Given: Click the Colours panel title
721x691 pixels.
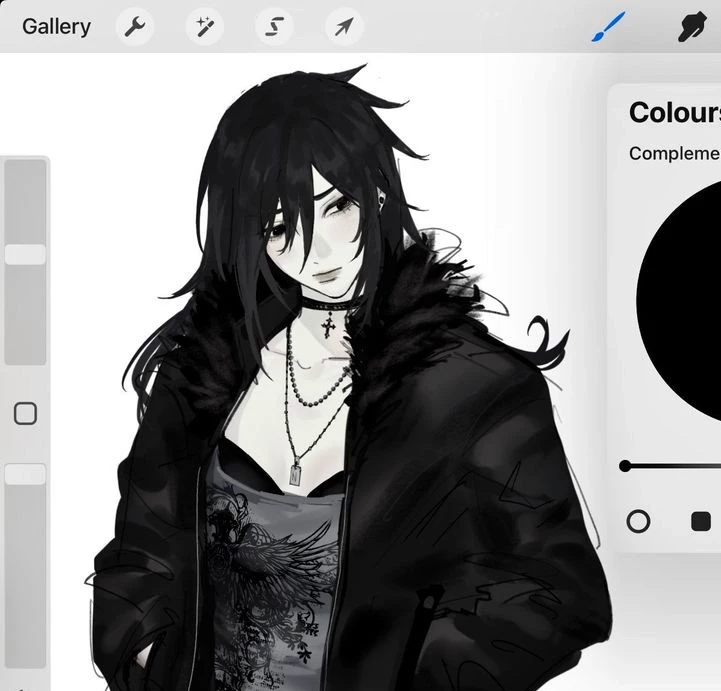Looking at the screenshot, I should (x=673, y=112).
